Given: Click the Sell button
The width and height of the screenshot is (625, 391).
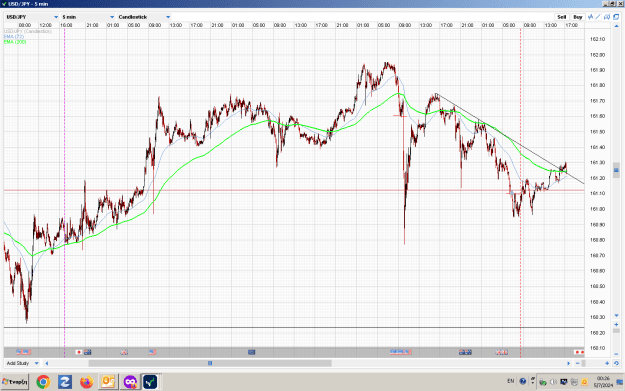Looking at the screenshot, I should pos(561,17).
